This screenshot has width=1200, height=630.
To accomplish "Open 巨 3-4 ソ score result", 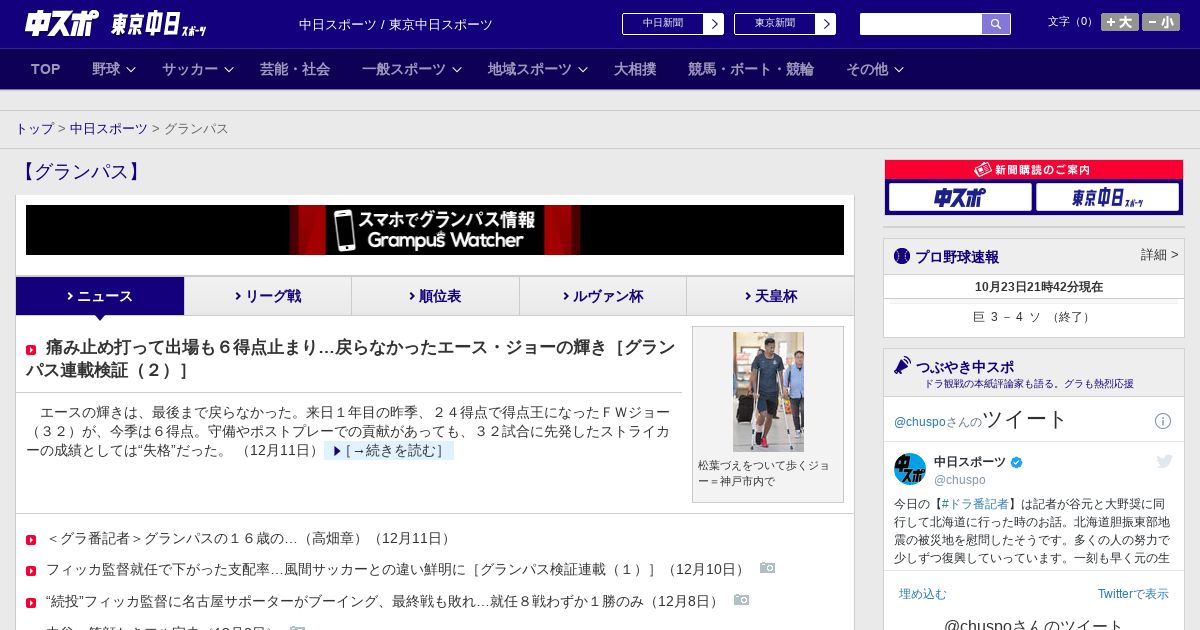I will tap(1033, 317).
